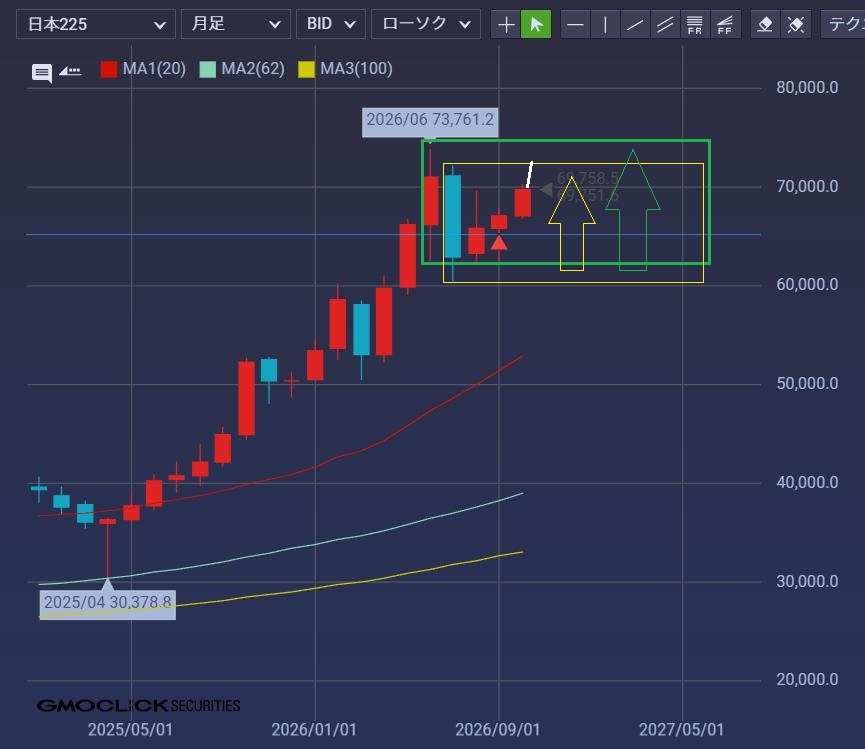
Task: Choose the vertical line drawing tool
Action: (605, 24)
